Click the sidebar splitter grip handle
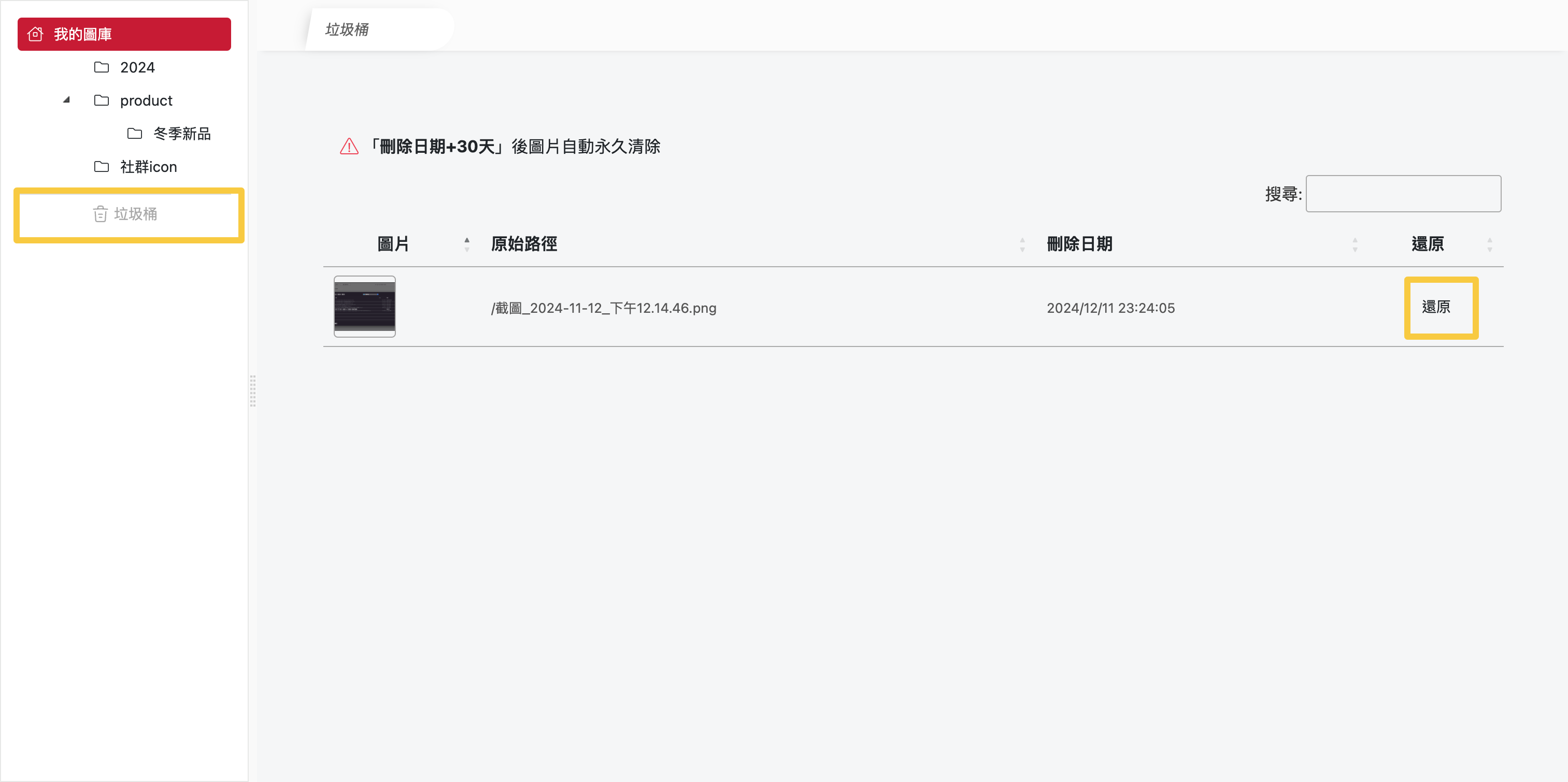 click(252, 390)
